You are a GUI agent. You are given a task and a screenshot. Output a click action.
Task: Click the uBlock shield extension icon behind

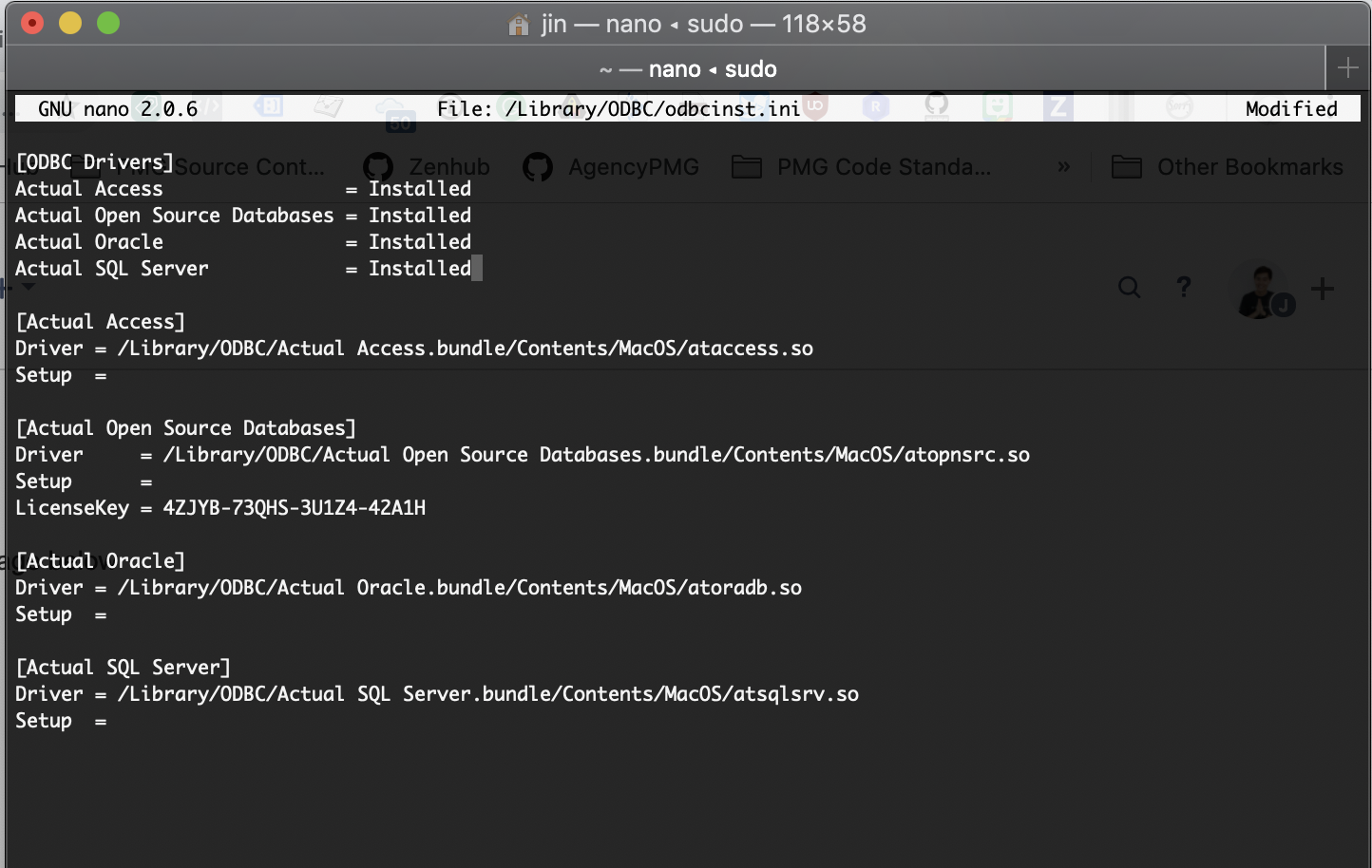(x=815, y=106)
